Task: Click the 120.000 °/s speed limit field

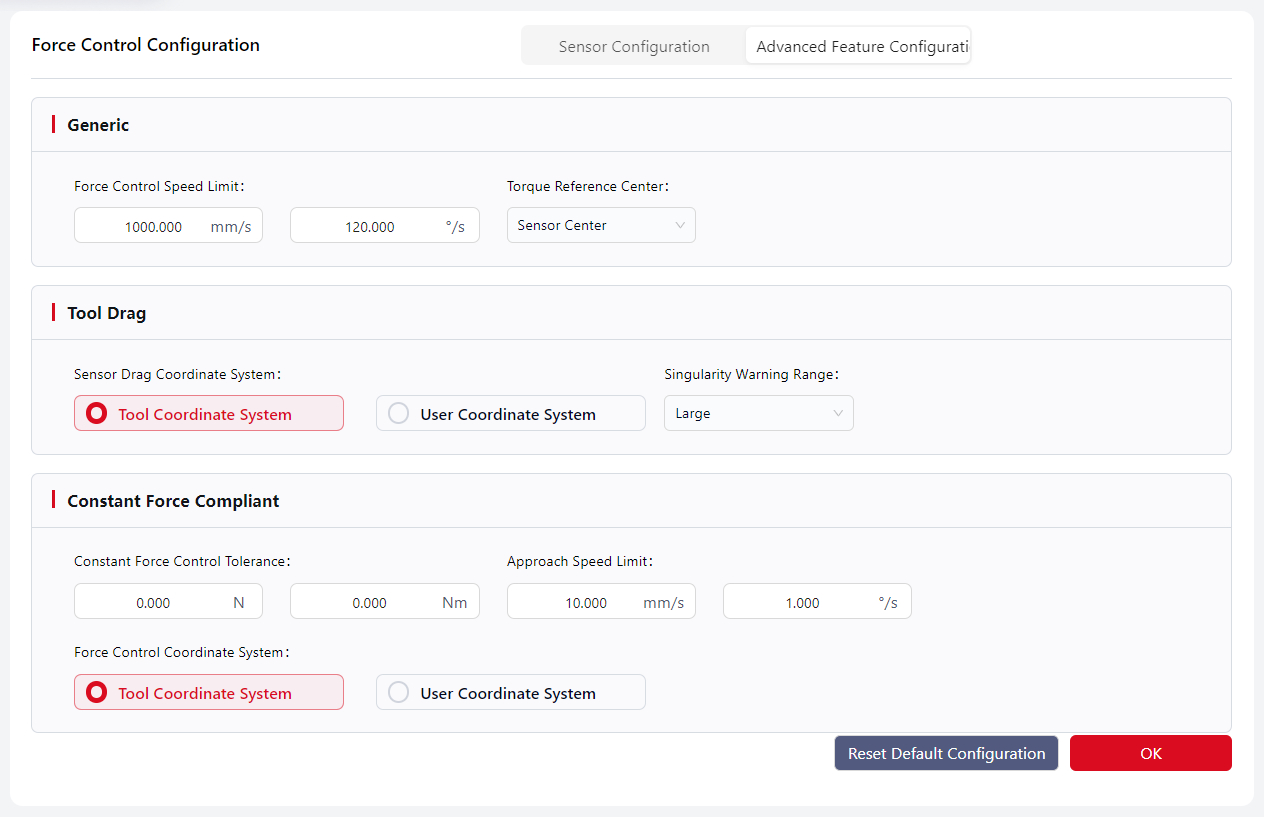Action: 371,226
